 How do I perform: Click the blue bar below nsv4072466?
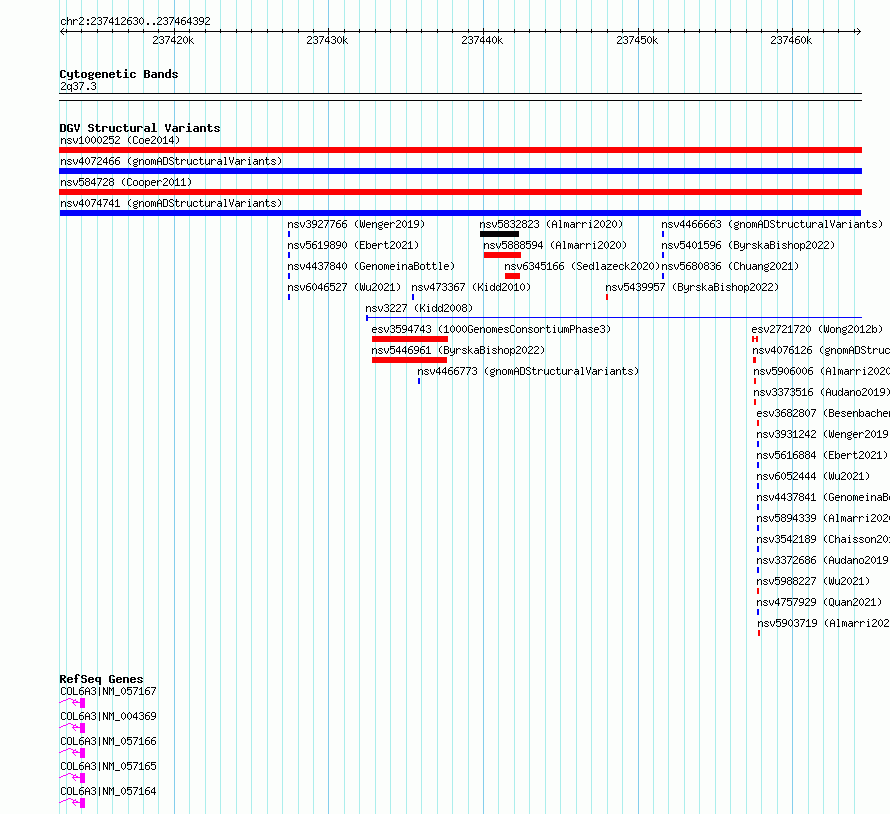[x=460, y=171]
